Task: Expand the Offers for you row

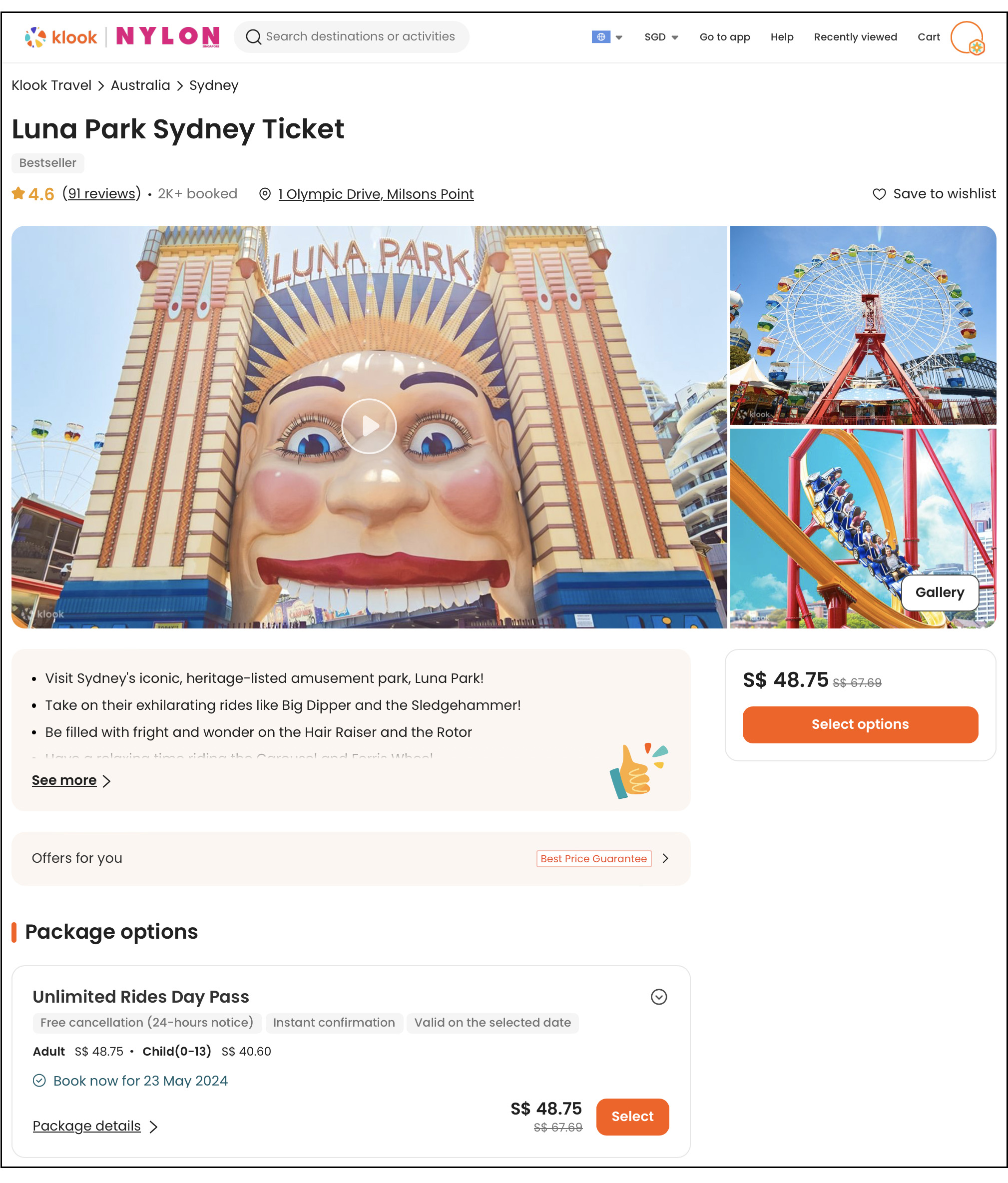Action: (x=665, y=859)
